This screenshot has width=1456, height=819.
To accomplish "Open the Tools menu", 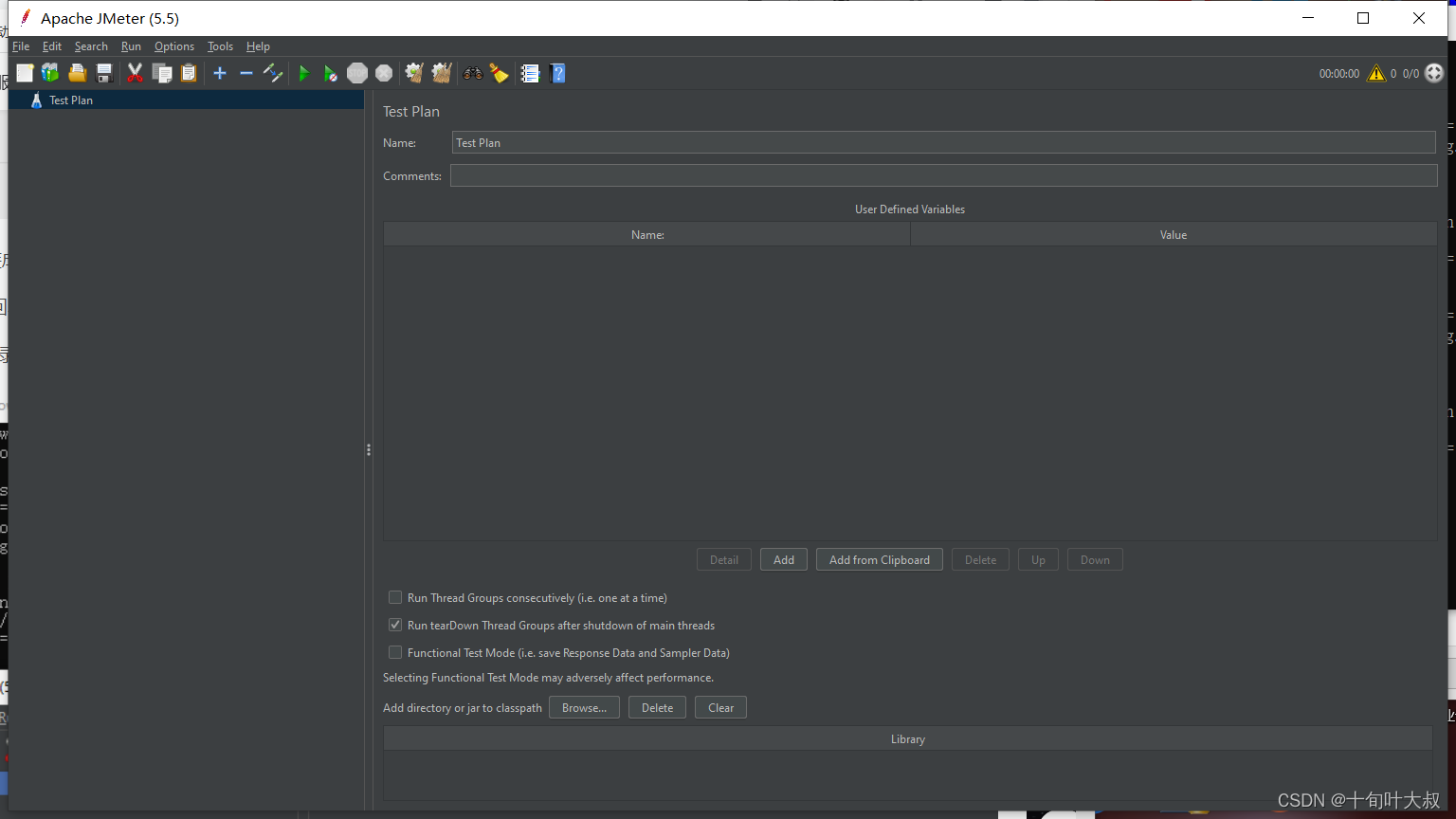I will (x=220, y=45).
